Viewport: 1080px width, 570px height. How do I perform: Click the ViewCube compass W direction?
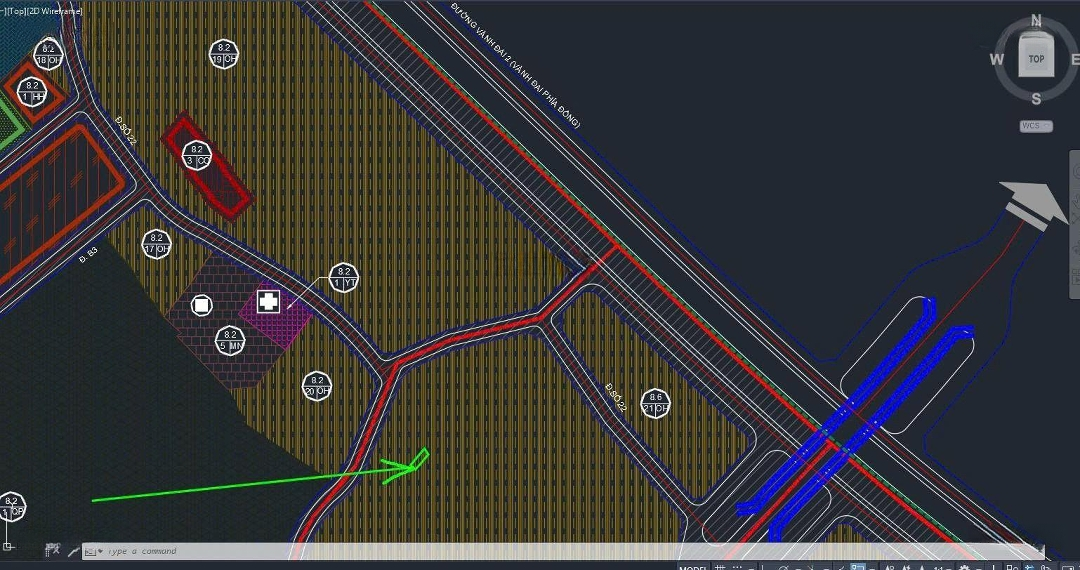click(x=996, y=59)
